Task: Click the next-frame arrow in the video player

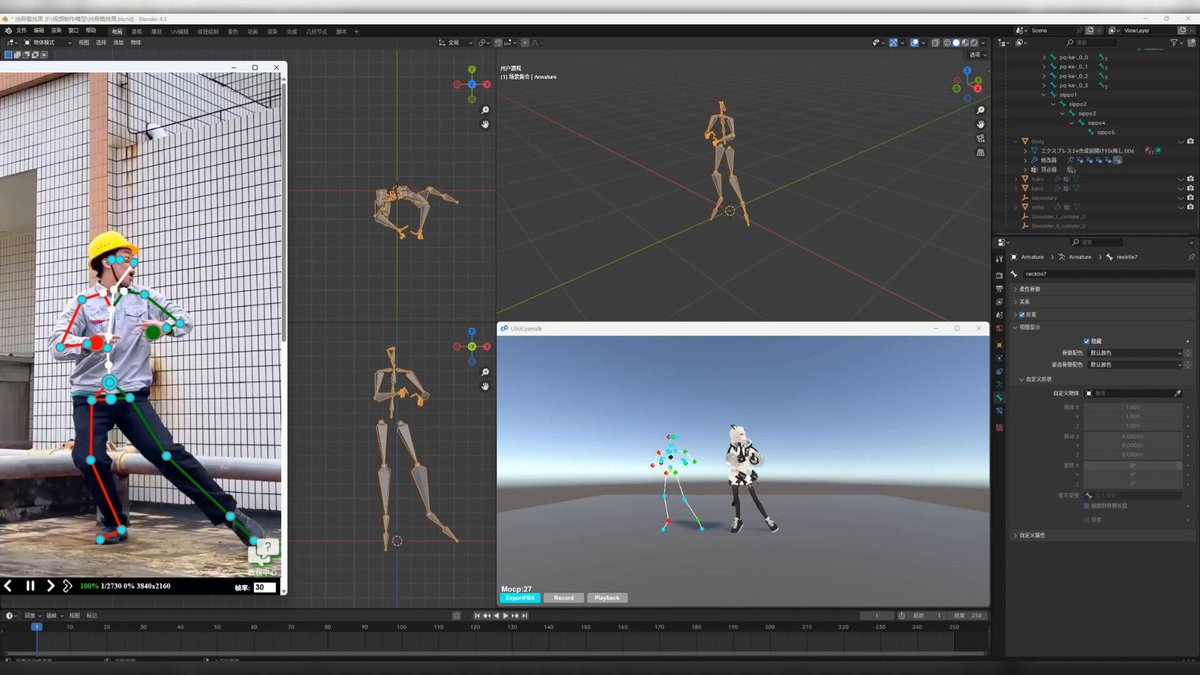Action: tap(50, 586)
